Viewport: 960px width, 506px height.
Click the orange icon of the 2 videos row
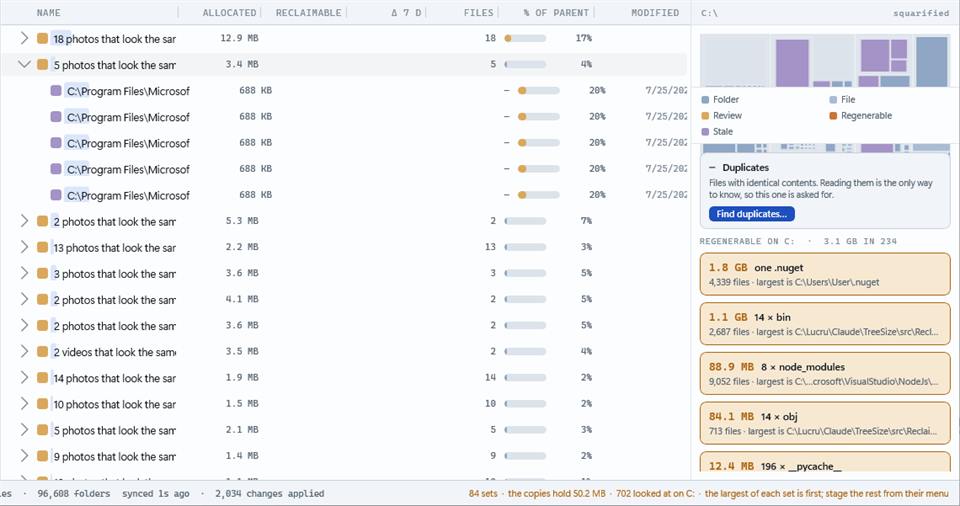tap(42, 352)
